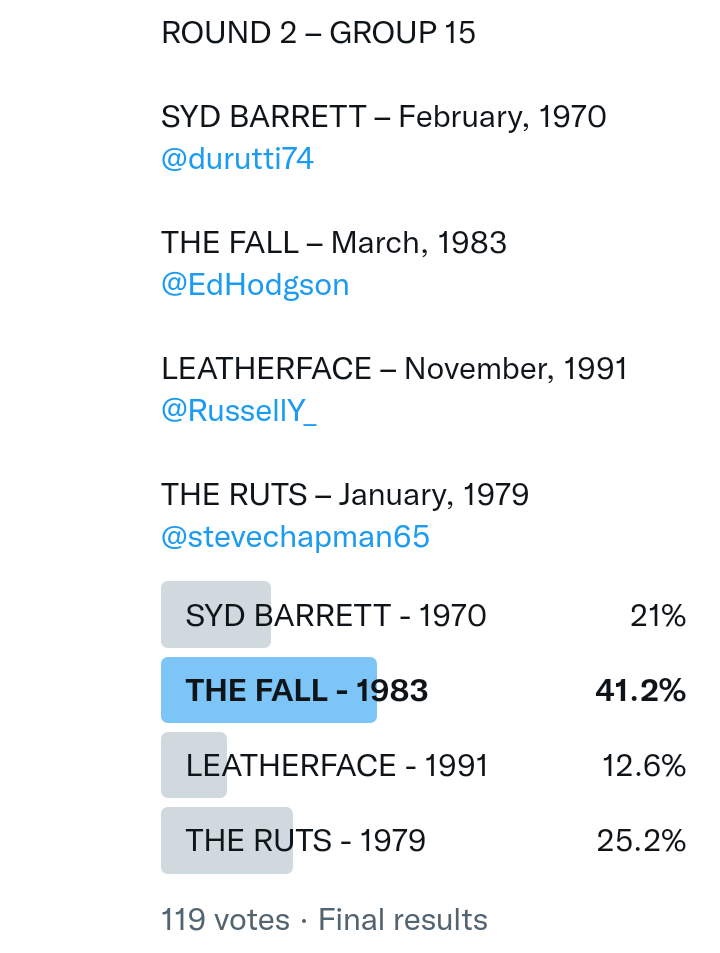Viewport: 720px width, 953px height.
Task: Select THE FALL - 1983 poll option label
Action: [307, 690]
